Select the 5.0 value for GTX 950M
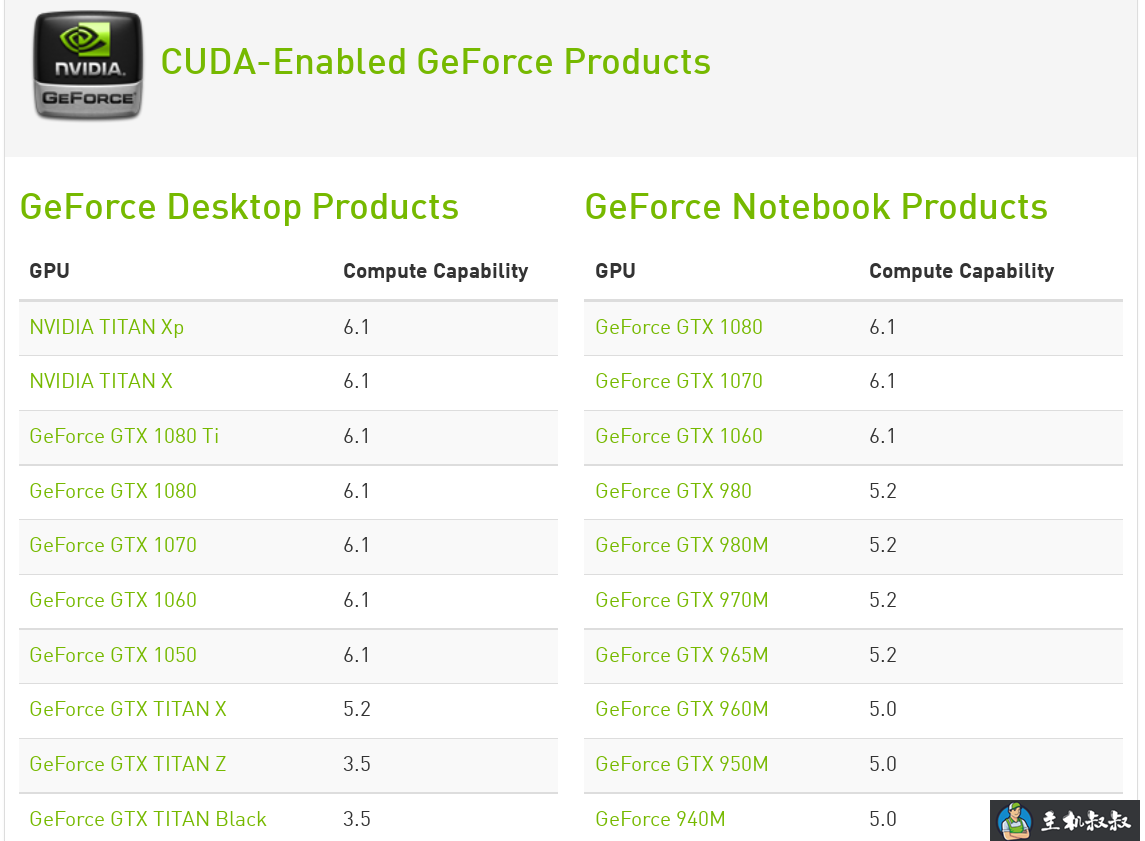 883,764
